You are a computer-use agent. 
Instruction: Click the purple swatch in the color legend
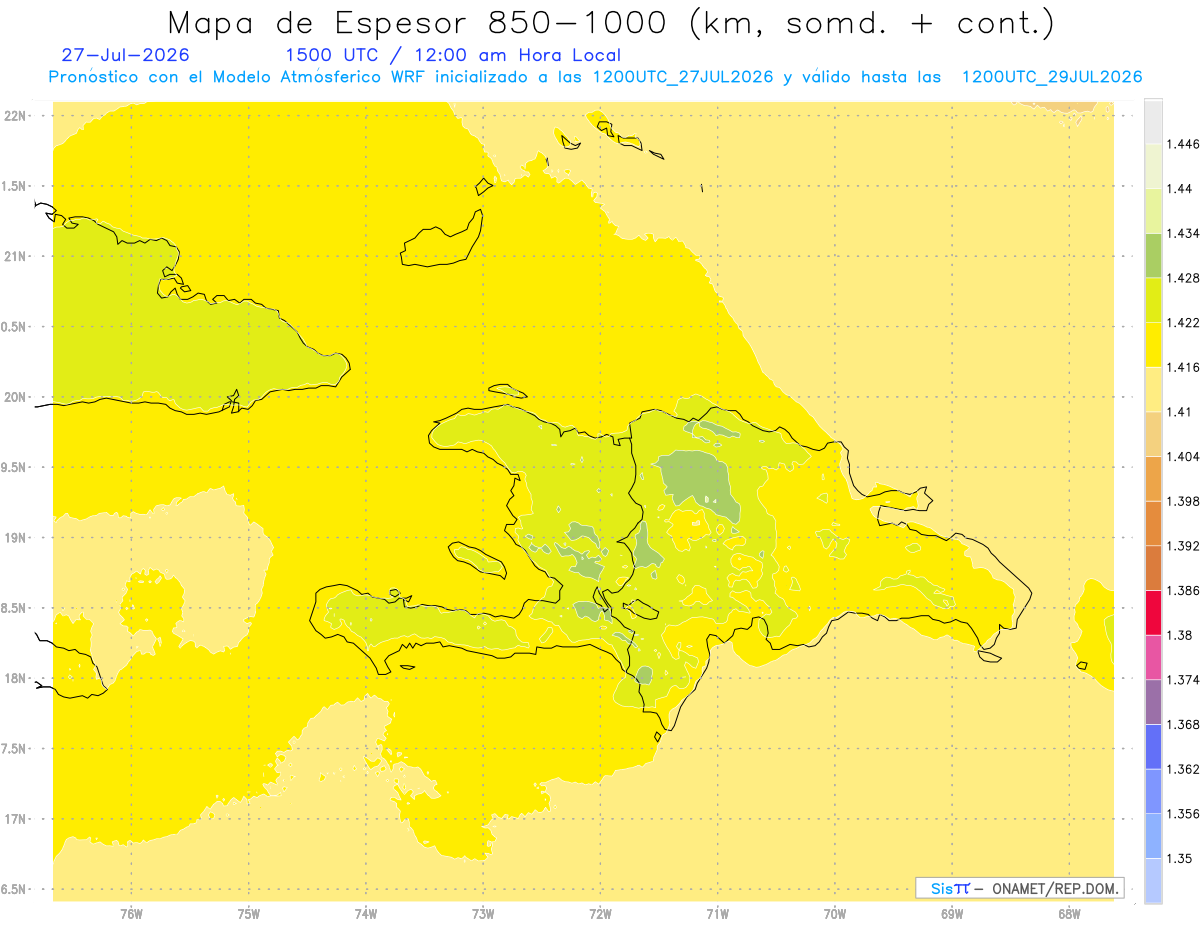(x=1153, y=701)
